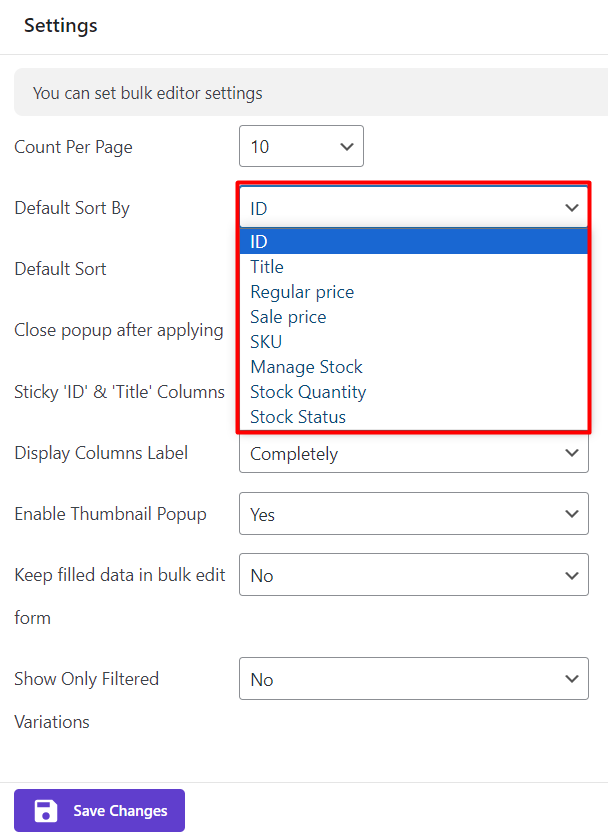
Task: Collapse the Default Sort By dropdown
Action: [x=414, y=208]
